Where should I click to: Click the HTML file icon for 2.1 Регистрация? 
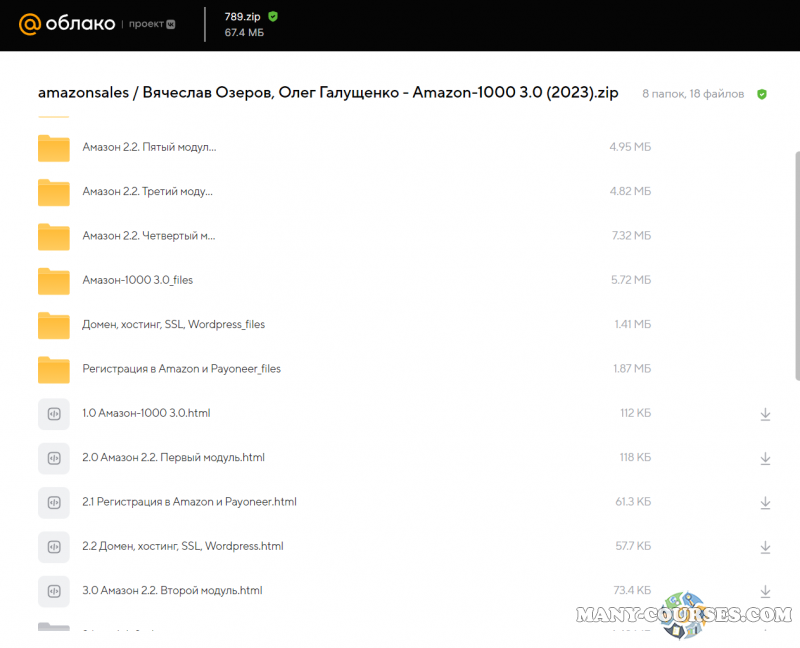54,502
